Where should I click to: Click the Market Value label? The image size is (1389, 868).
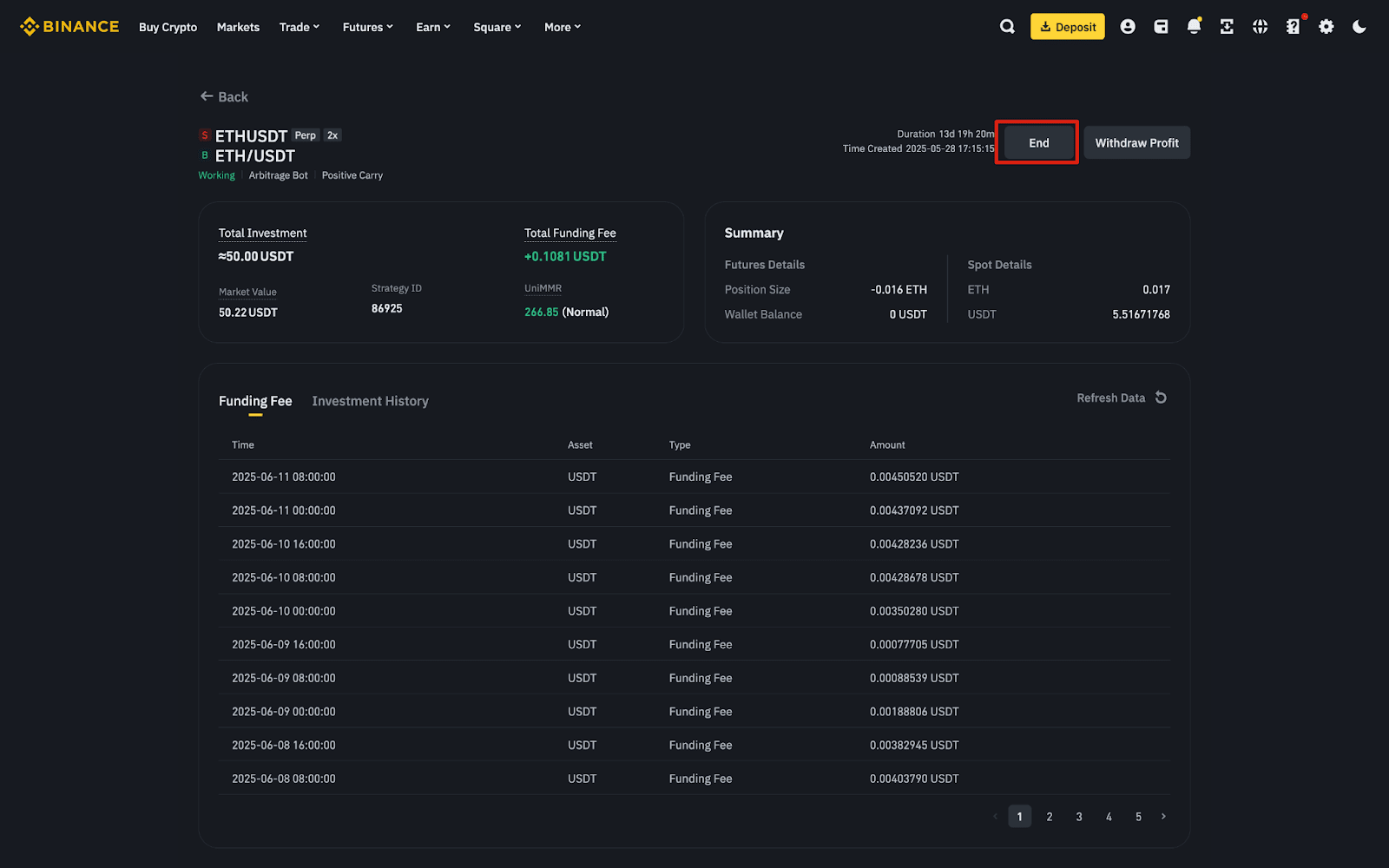coord(247,292)
